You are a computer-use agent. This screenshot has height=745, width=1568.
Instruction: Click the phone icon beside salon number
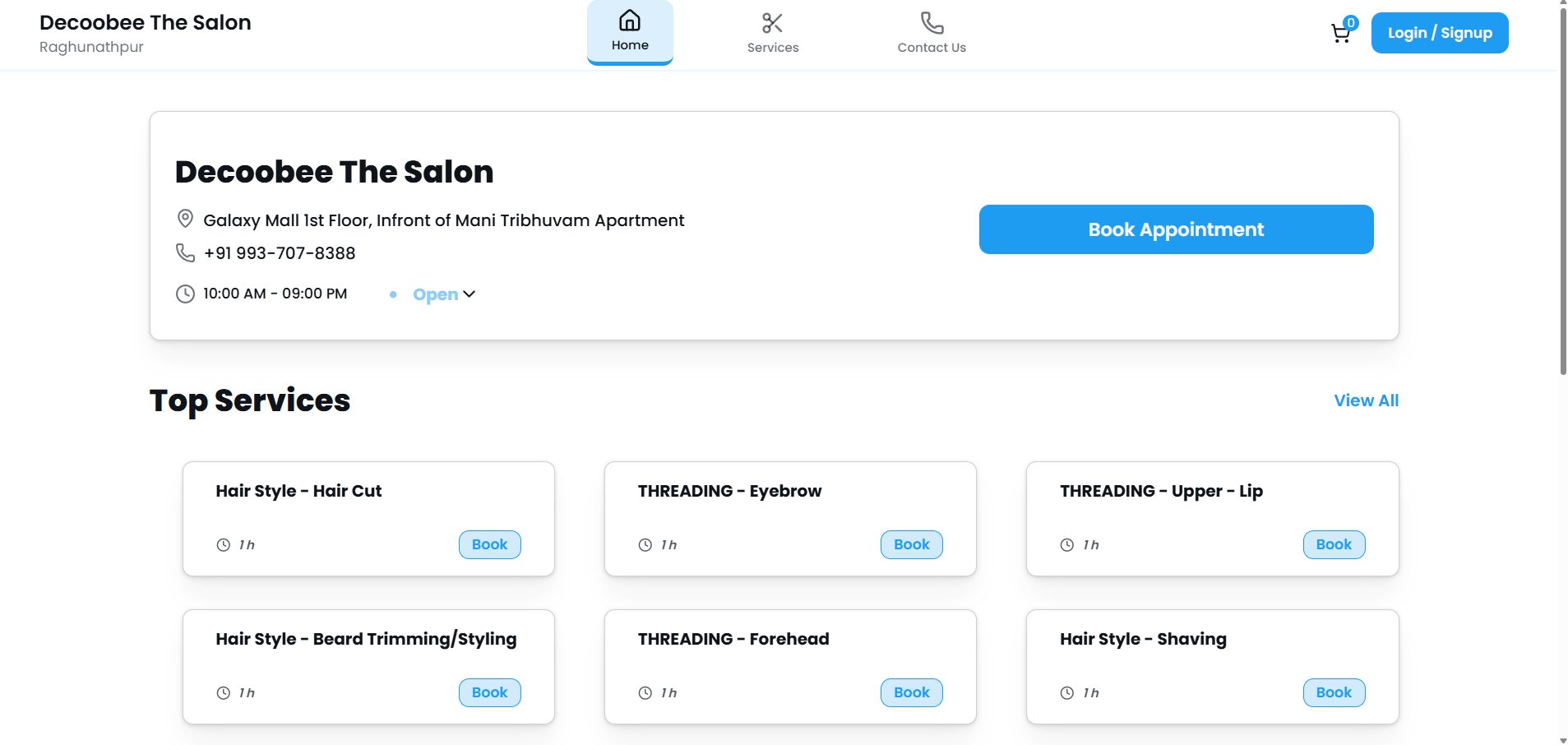pos(185,252)
